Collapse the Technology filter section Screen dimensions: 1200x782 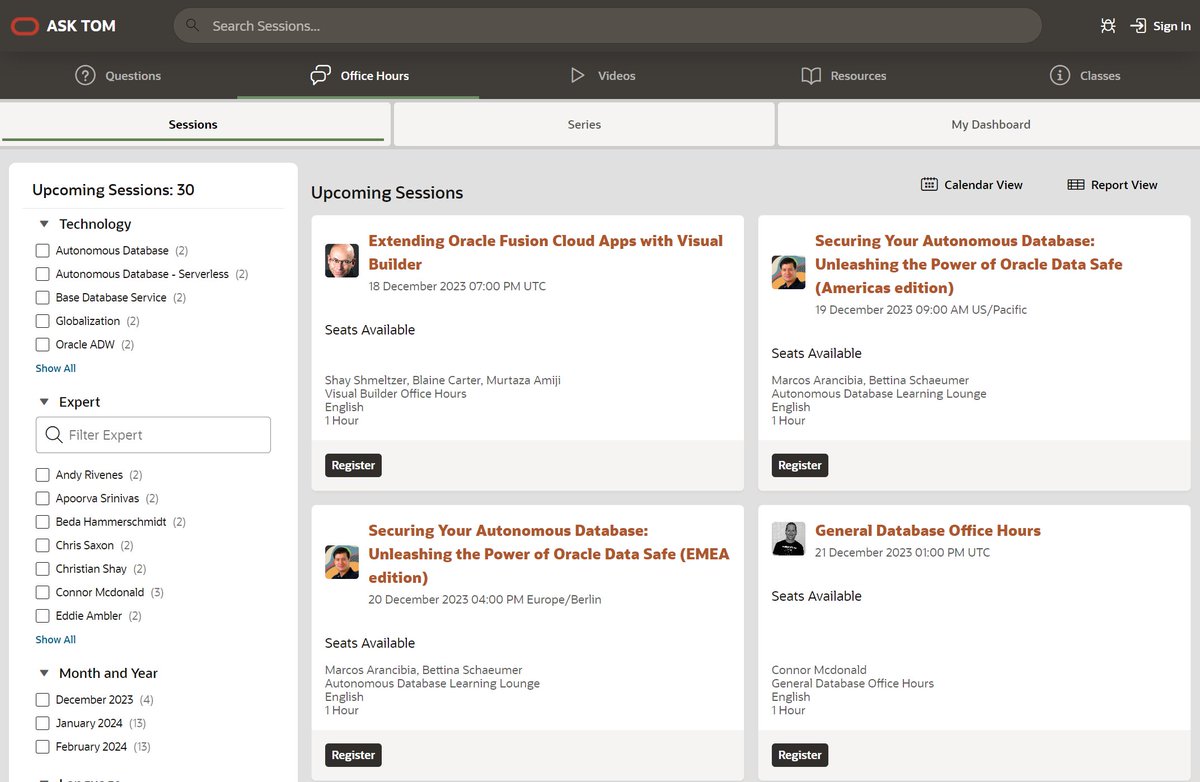(x=44, y=224)
